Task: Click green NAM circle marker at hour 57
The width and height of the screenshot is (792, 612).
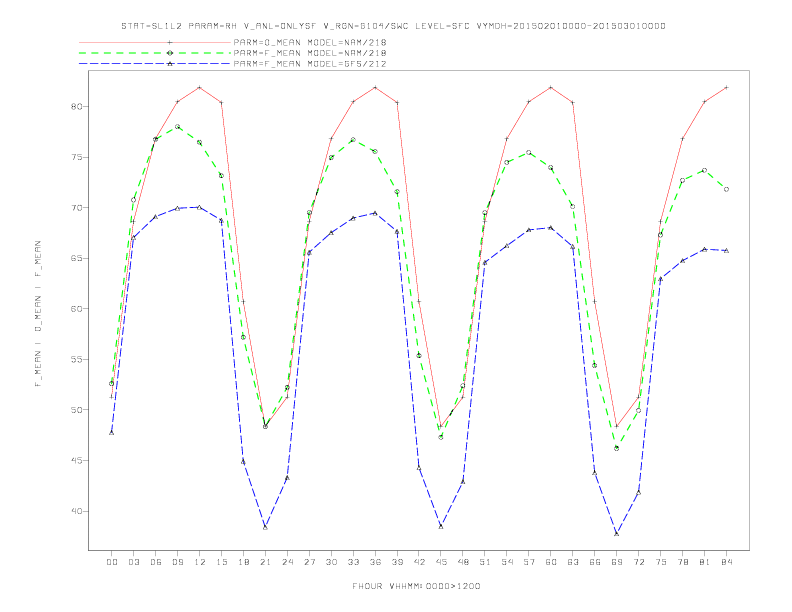Action: tap(529, 152)
